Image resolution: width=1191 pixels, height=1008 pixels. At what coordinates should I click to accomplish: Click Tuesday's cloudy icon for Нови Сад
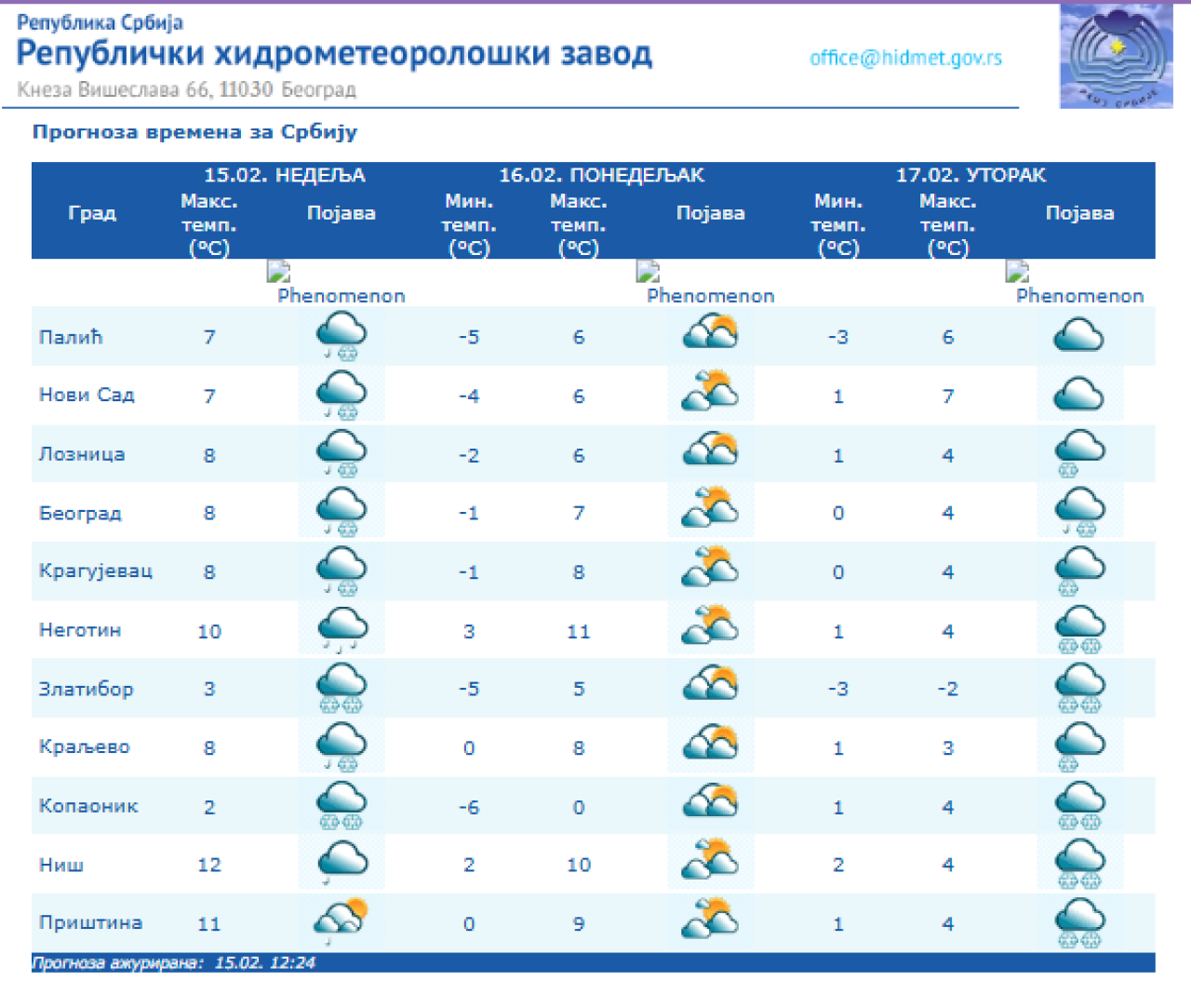point(1079,396)
